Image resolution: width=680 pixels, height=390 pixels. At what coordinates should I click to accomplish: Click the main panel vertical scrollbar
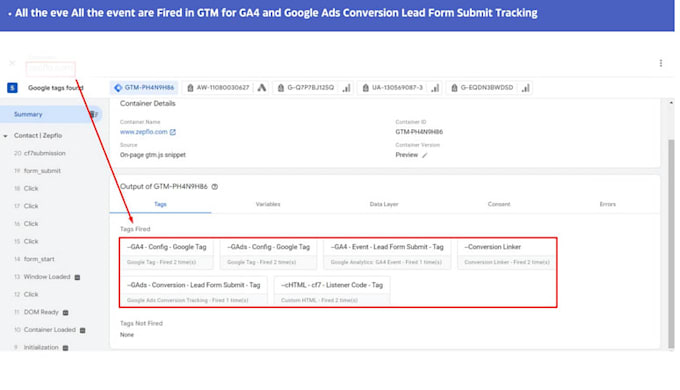pyautogui.click(x=671, y=243)
